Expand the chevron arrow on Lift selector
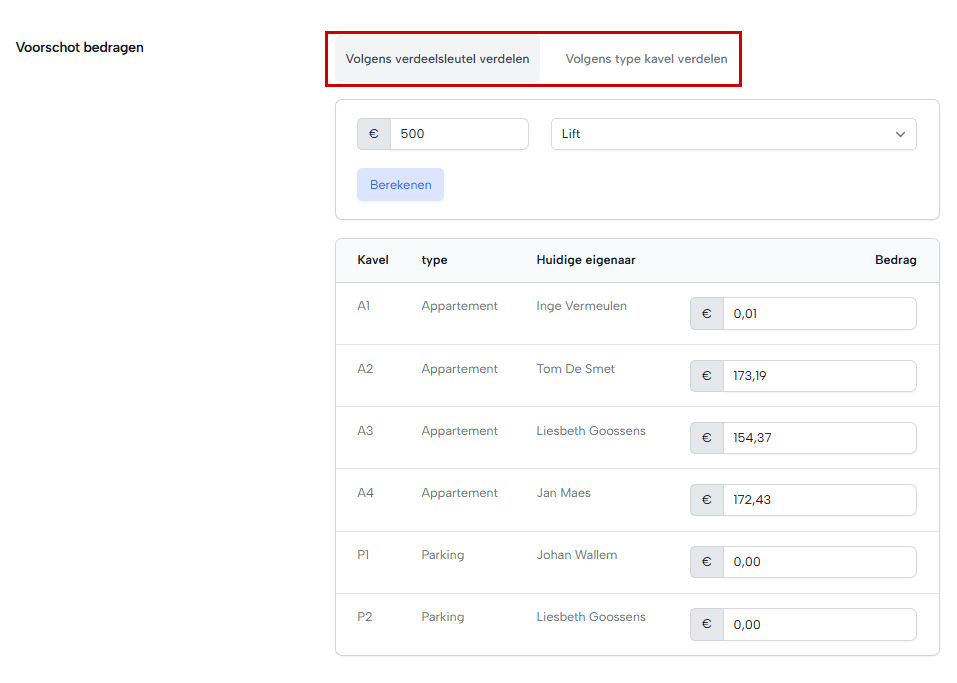The image size is (957, 683). click(900, 134)
